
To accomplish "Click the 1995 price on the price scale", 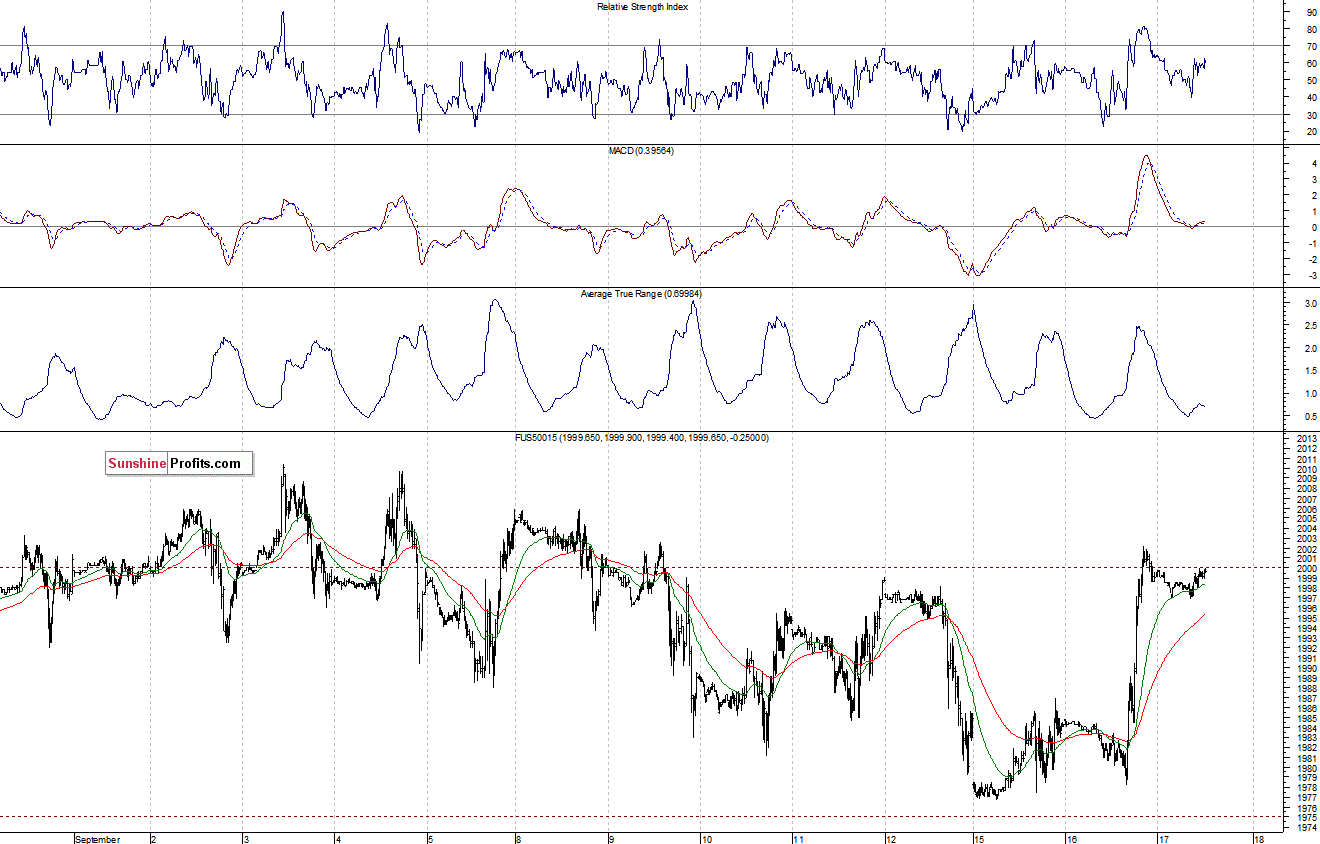I will click(1306, 619).
